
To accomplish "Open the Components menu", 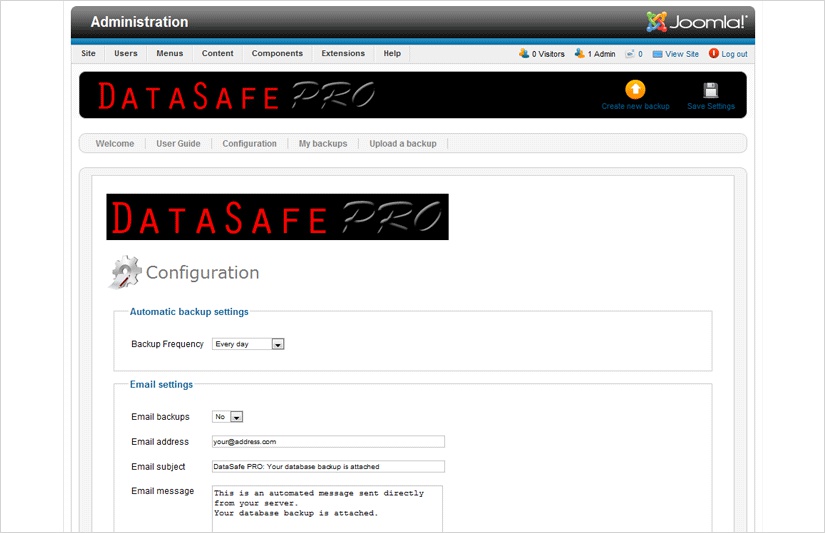I will tap(277, 54).
